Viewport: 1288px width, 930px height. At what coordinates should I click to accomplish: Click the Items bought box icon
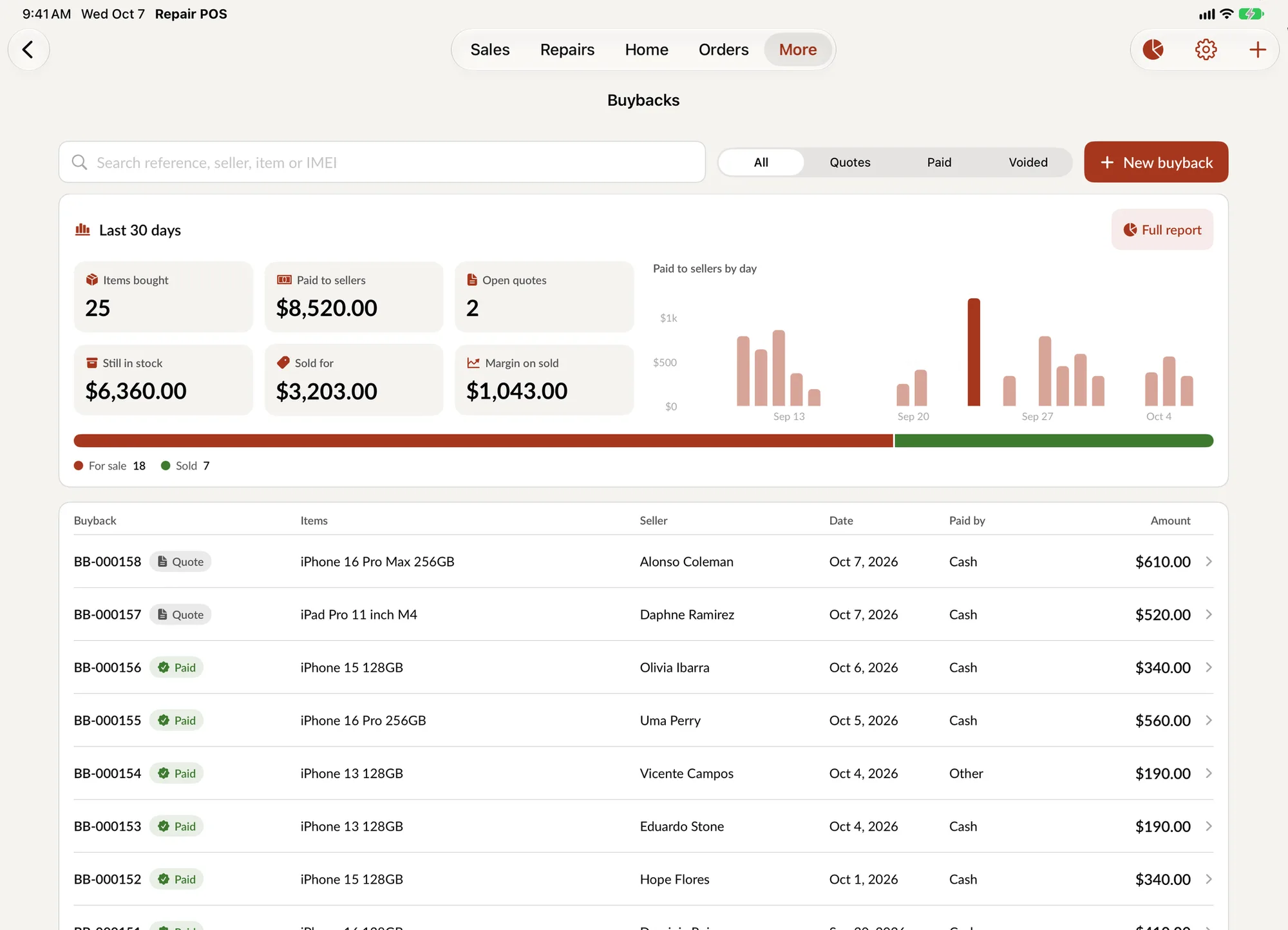(92, 280)
